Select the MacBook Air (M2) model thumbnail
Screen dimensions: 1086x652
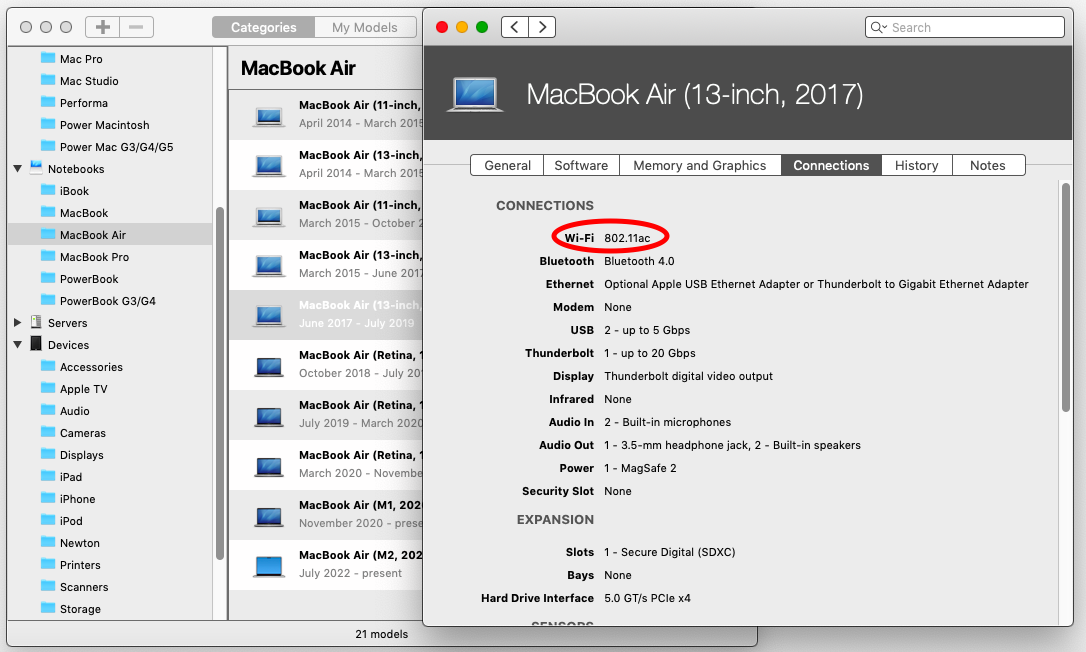point(269,566)
